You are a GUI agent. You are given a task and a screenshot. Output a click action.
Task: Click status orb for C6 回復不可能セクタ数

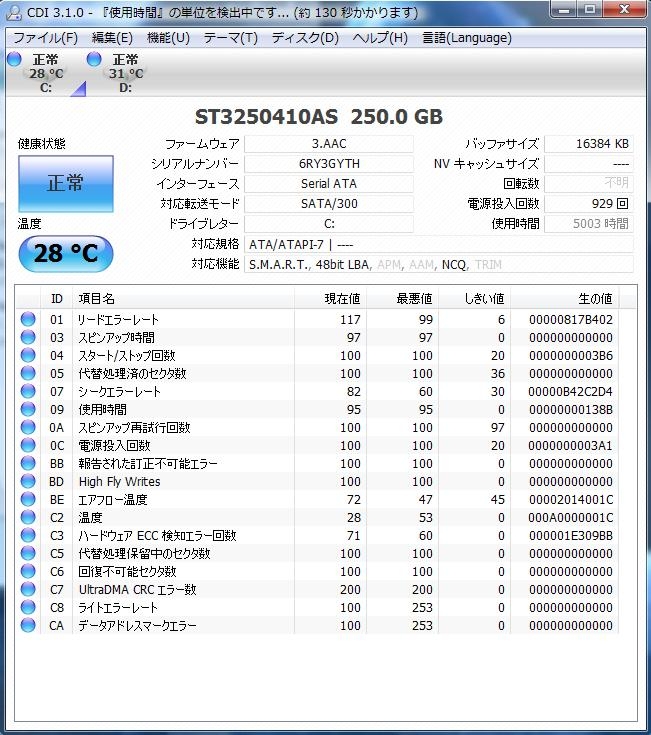(x=28, y=571)
